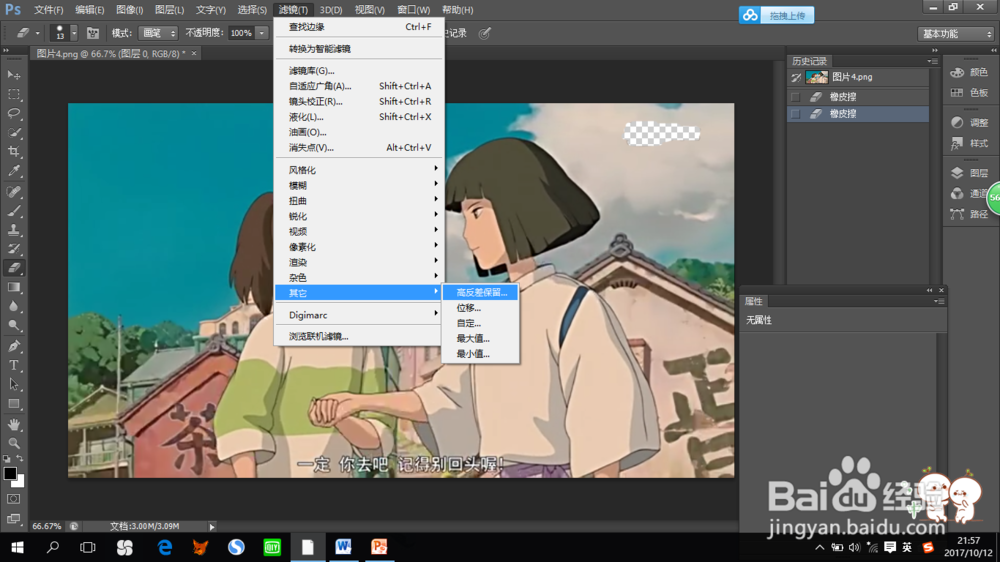1000x562 pixels.
Task: Toggle the tablet pressure icon in options bar
Action: 485,33
